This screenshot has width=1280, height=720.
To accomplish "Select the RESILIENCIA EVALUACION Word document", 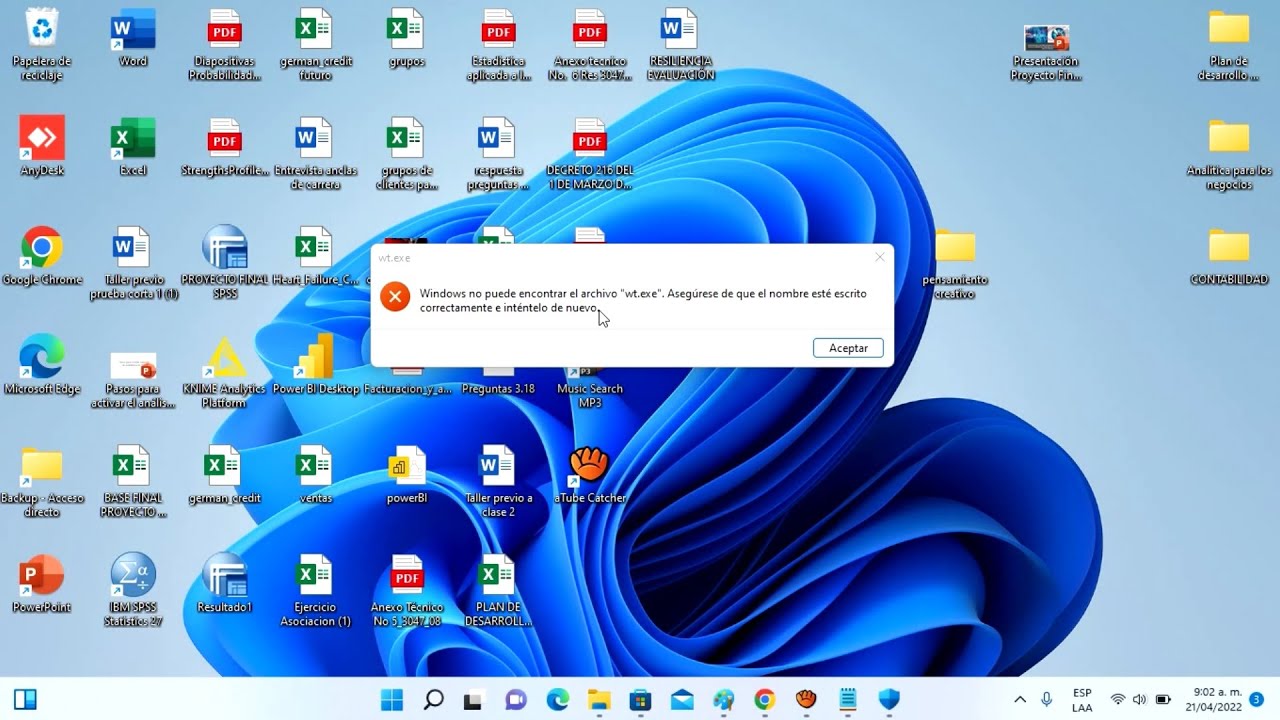I will click(x=680, y=46).
